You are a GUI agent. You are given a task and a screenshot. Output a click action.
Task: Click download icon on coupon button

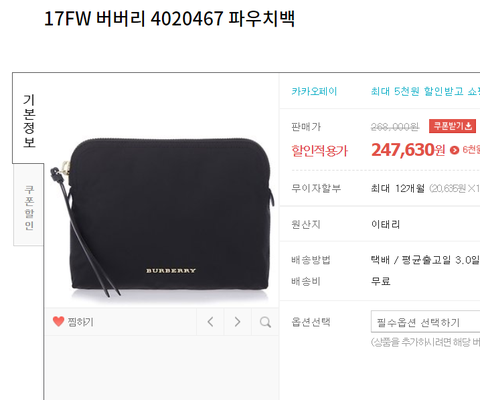pos(469,126)
